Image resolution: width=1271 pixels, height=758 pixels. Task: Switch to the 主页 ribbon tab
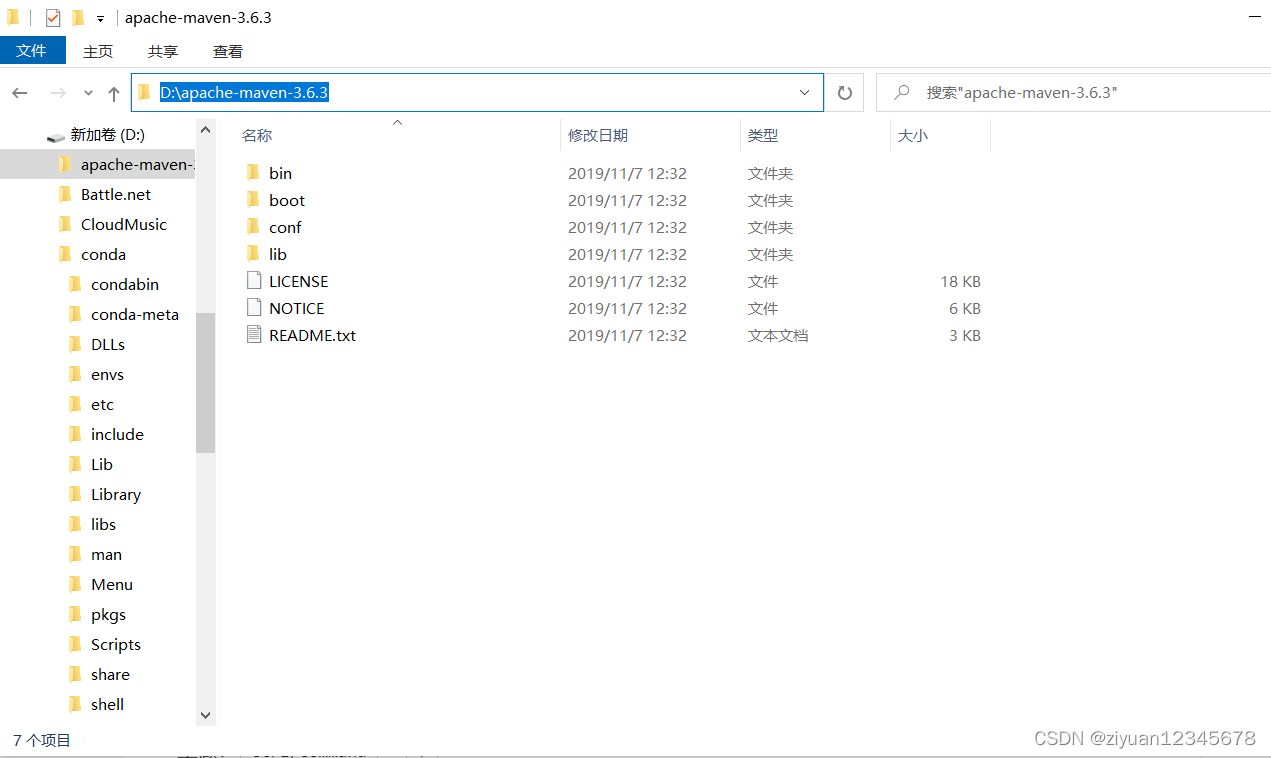[x=98, y=51]
